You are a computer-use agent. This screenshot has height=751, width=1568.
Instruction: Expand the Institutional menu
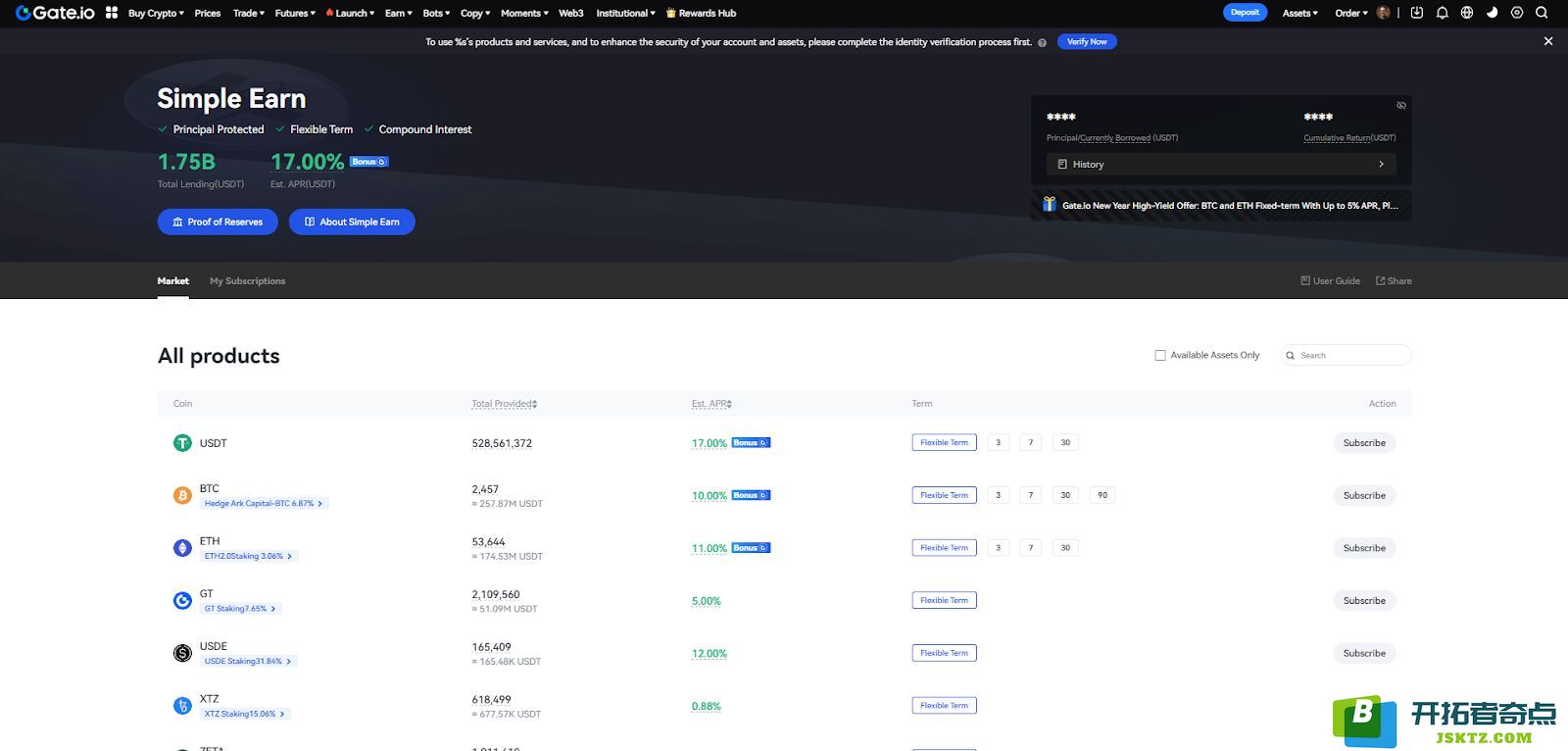click(625, 13)
